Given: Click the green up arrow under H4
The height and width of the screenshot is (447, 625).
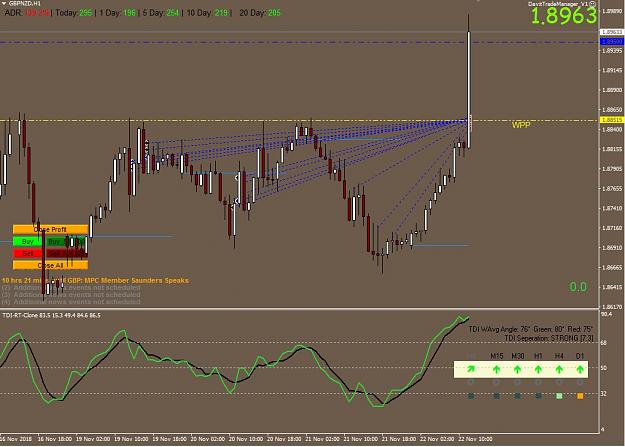Looking at the screenshot, I should [x=559, y=370].
